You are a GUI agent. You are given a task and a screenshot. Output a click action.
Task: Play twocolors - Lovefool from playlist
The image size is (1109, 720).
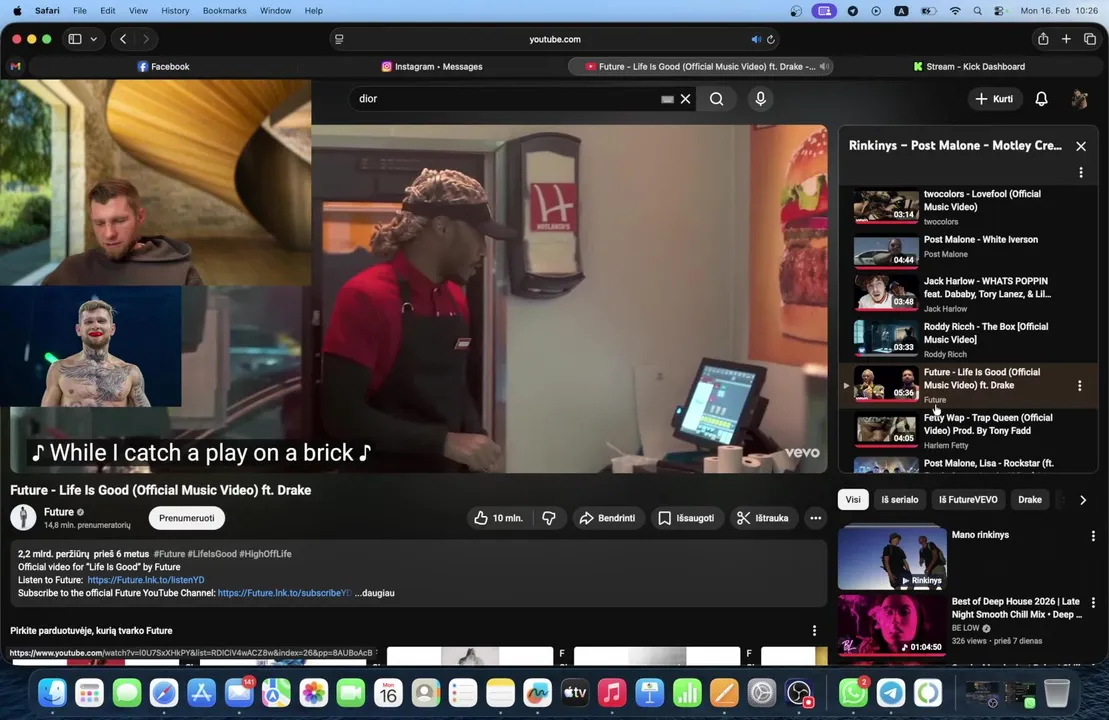pos(968,207)
